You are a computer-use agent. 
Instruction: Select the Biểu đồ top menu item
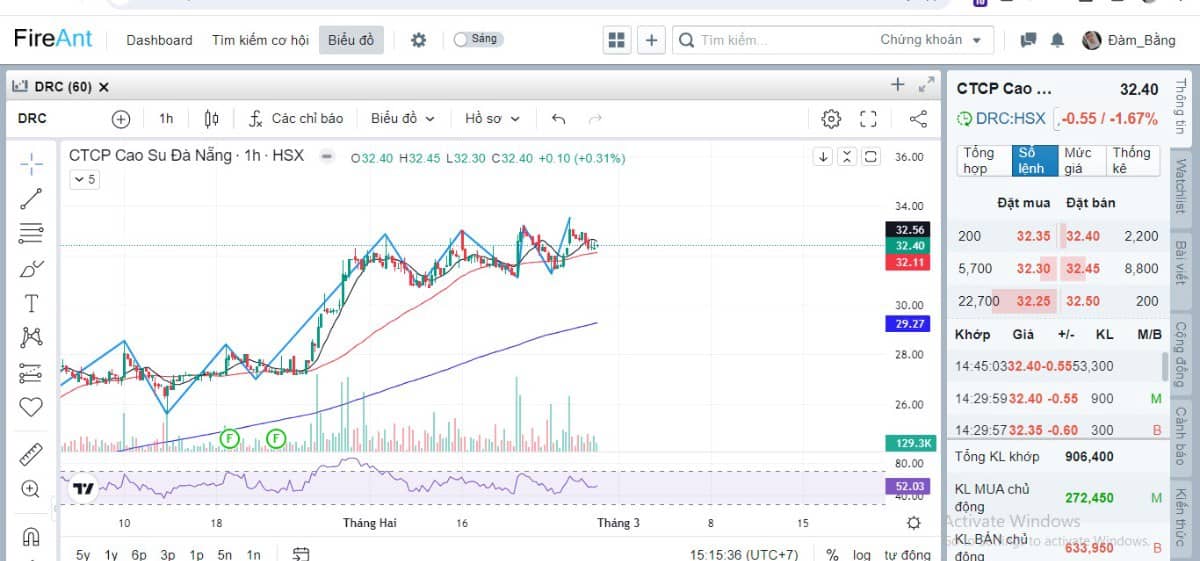351,40
